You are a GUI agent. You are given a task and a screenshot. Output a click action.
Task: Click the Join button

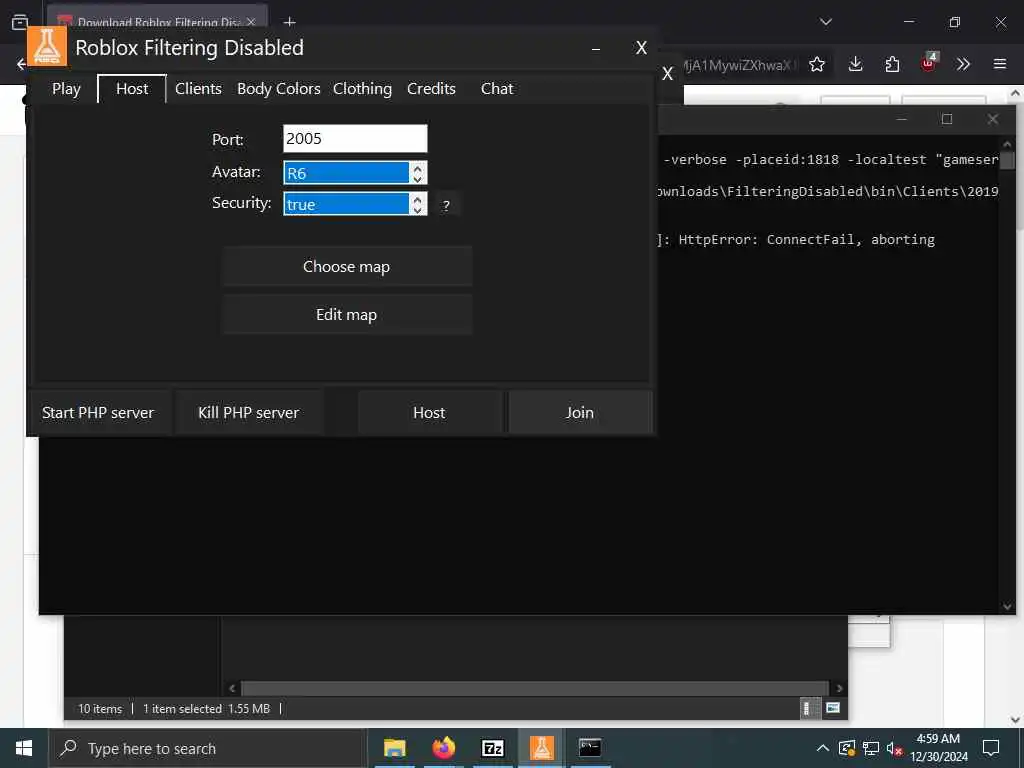coord(580,413)
